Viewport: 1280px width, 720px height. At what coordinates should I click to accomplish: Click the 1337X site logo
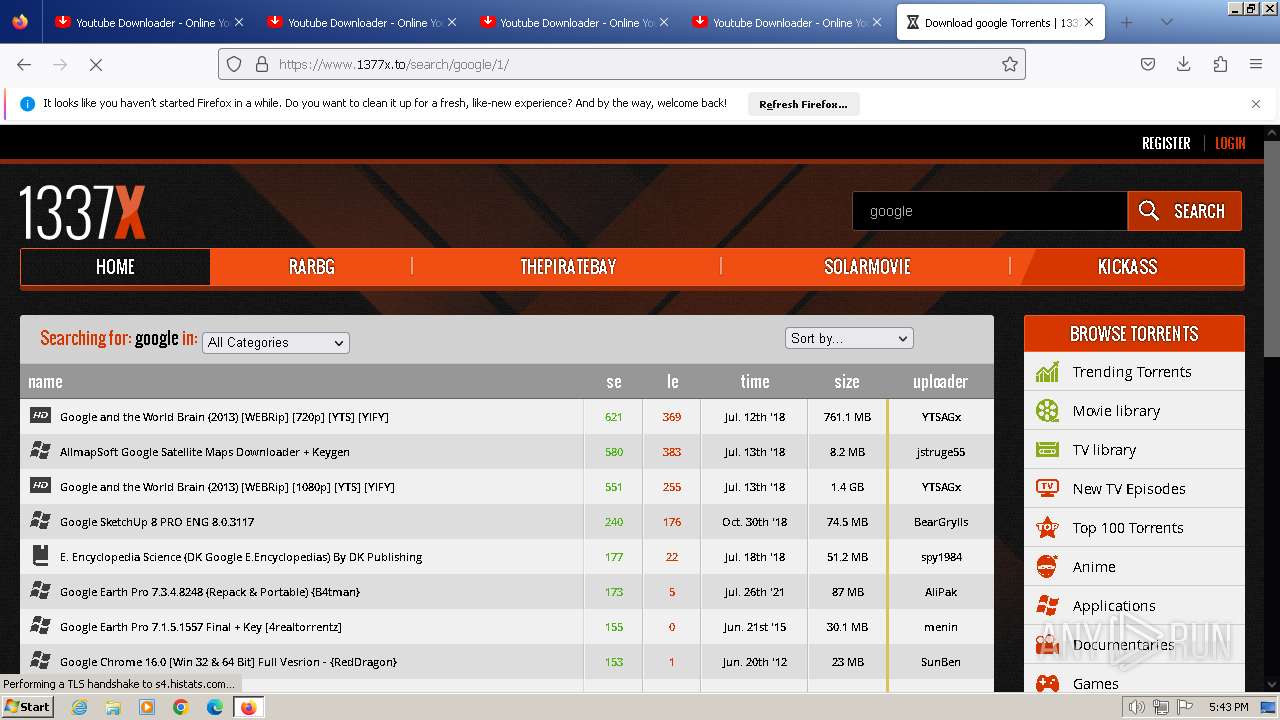82,212
